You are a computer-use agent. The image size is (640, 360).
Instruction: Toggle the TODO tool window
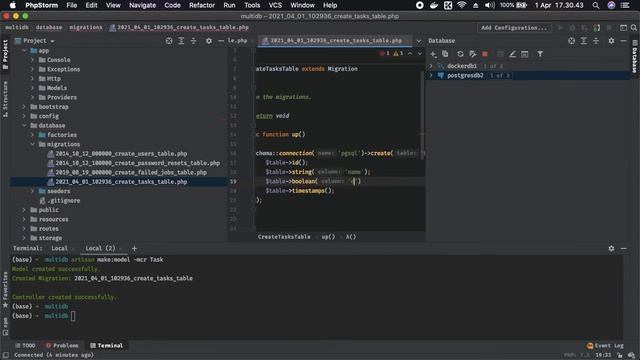coord(25,345)
